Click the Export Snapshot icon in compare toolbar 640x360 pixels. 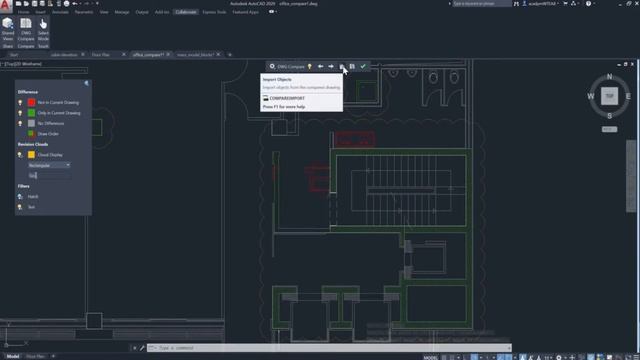(x=352, y=66)
